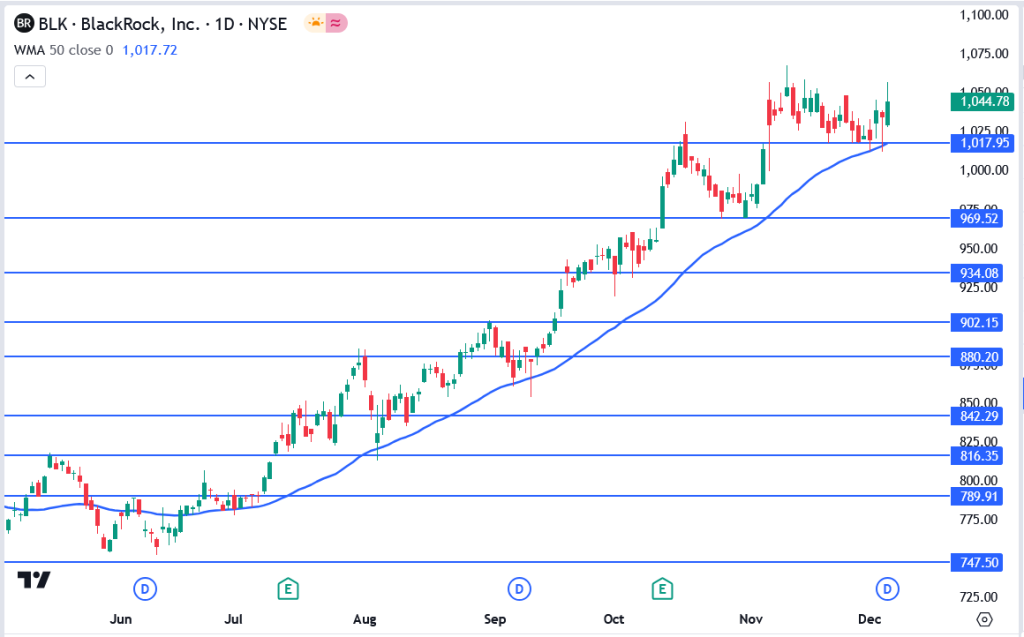Click the July earnings E marker
The height and width of the screenshot is (637, 1024).
click(x=288, y=588)
